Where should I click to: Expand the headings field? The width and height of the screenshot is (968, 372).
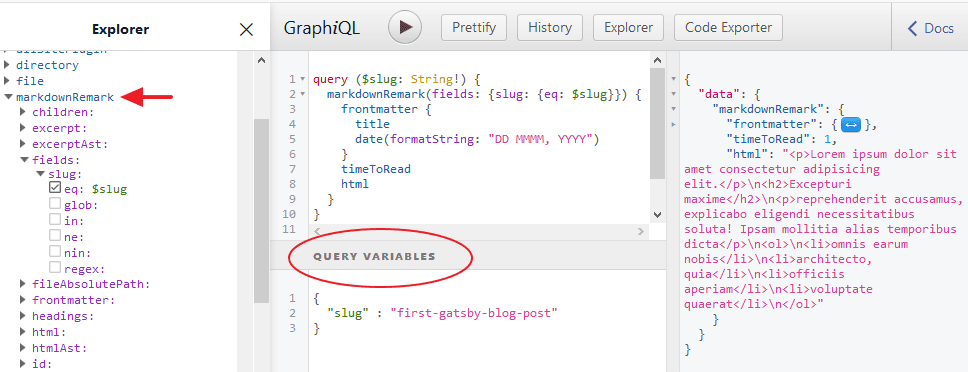click(23, 316)
